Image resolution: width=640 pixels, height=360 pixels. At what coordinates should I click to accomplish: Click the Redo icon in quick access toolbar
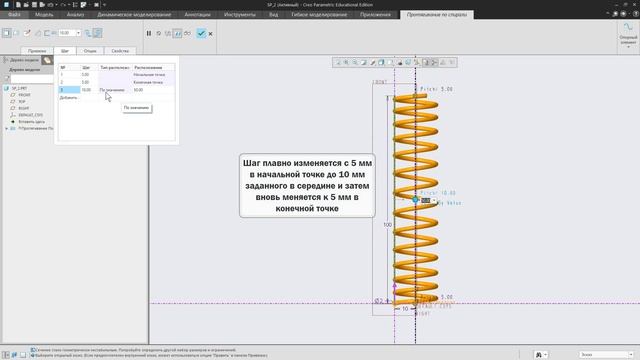62,5
